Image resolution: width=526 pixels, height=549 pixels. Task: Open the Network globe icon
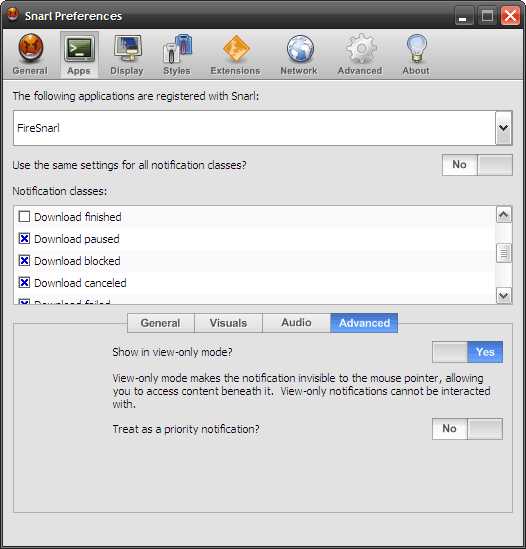click(299, 55)
